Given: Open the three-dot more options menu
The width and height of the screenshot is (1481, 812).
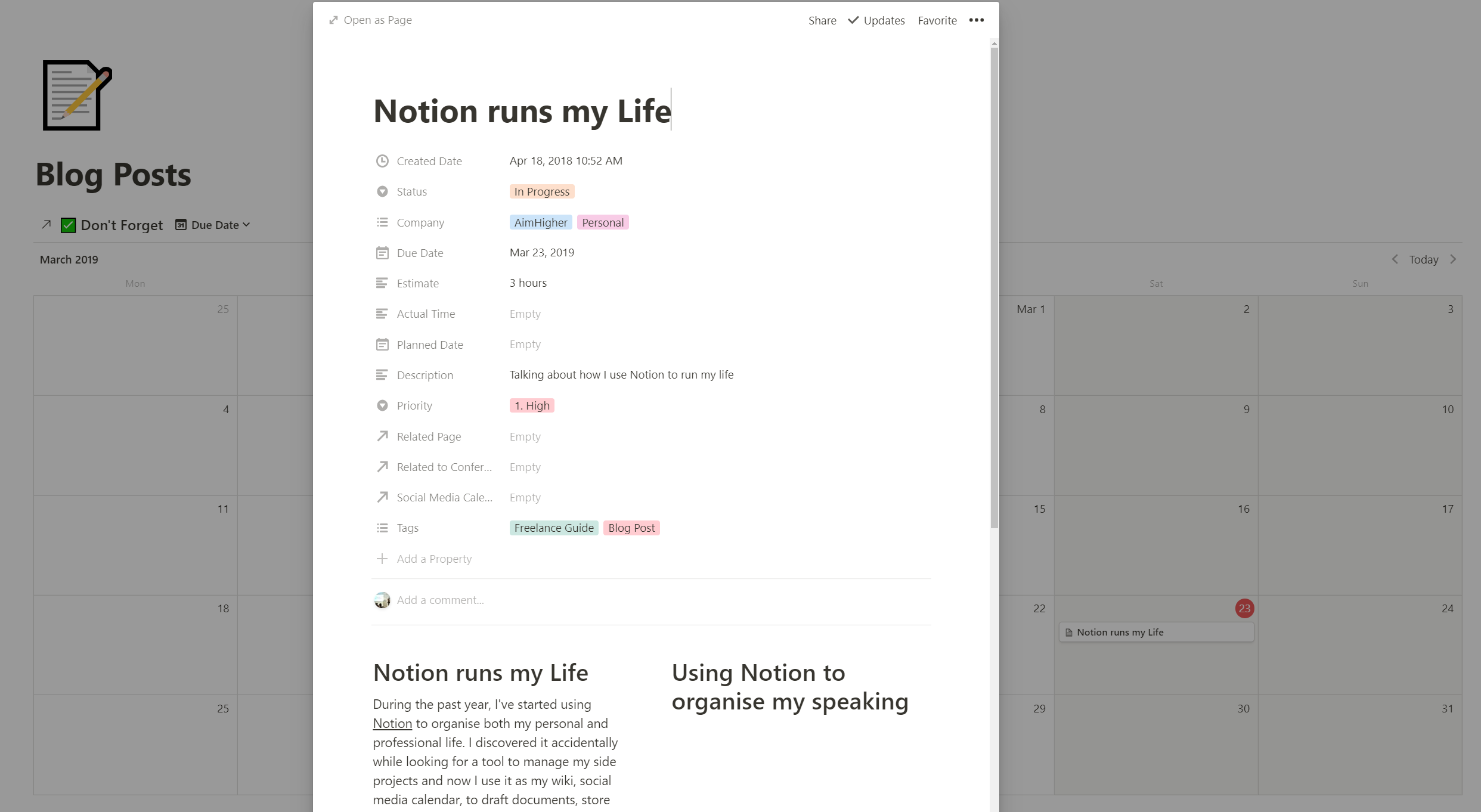Looking at the screenshot, I should pos(976,20).
